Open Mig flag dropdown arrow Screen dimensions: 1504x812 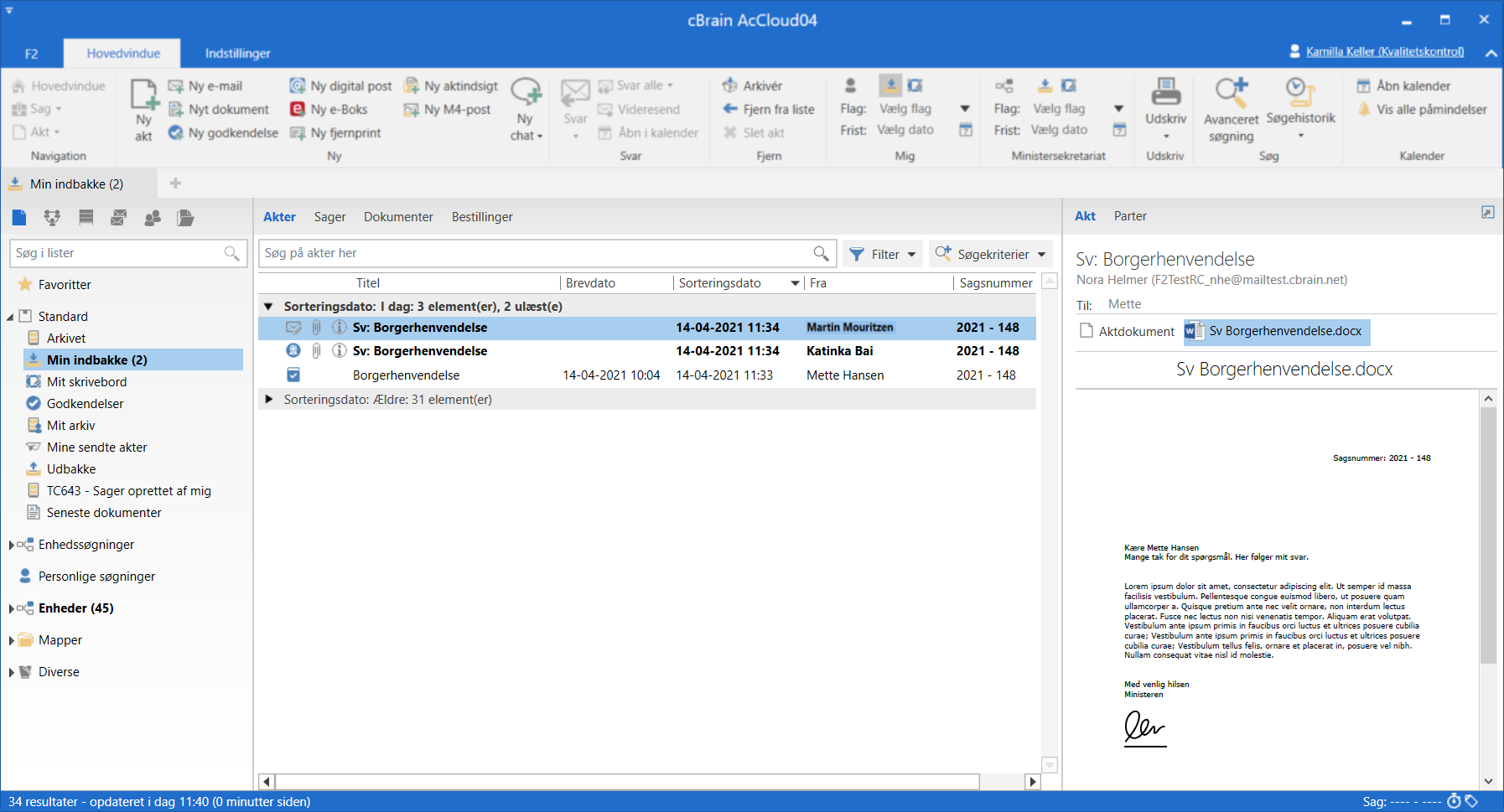click(x=965, y=109)
